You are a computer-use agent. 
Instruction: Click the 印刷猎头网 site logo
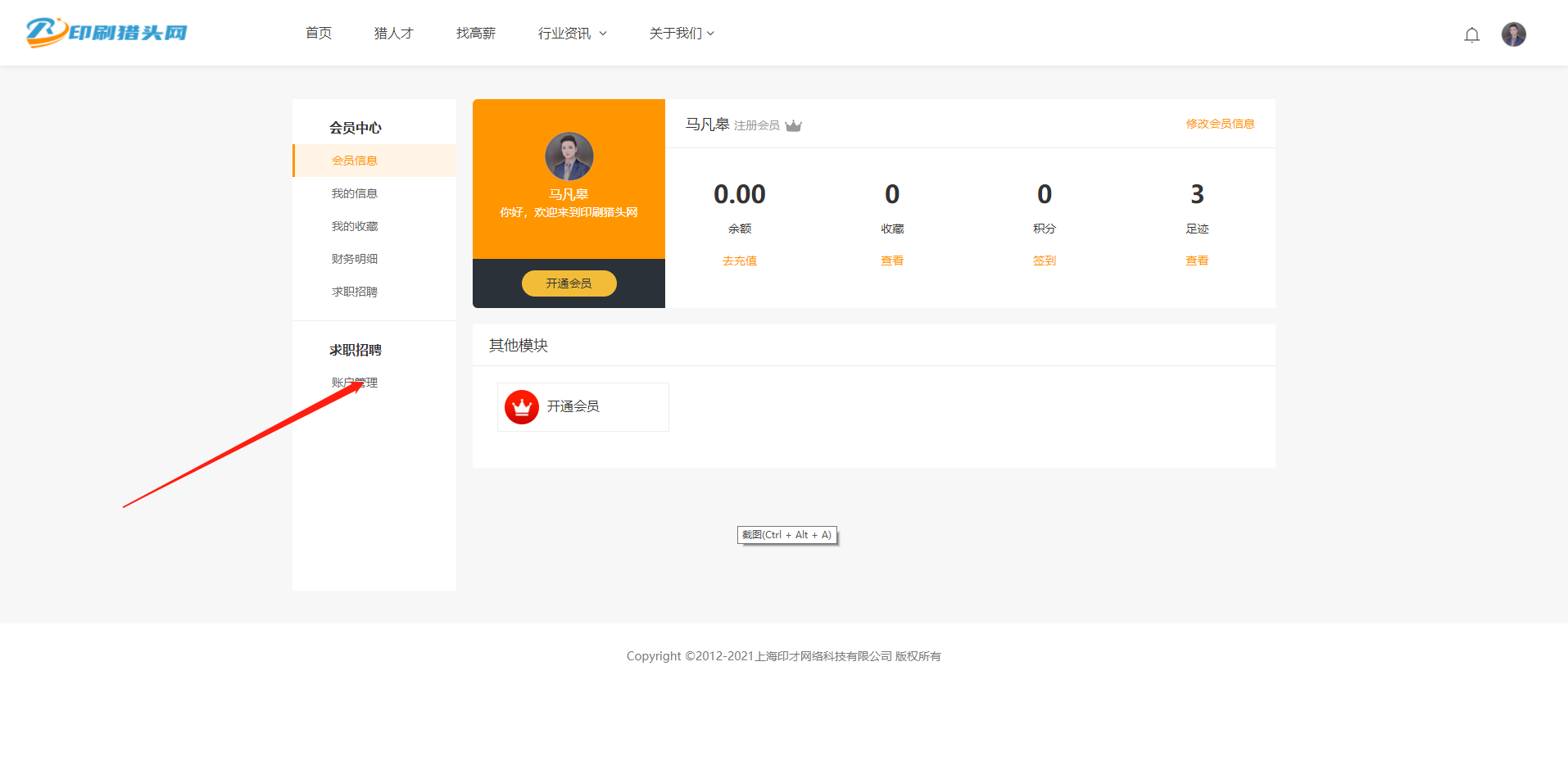(x=106, y=33)
